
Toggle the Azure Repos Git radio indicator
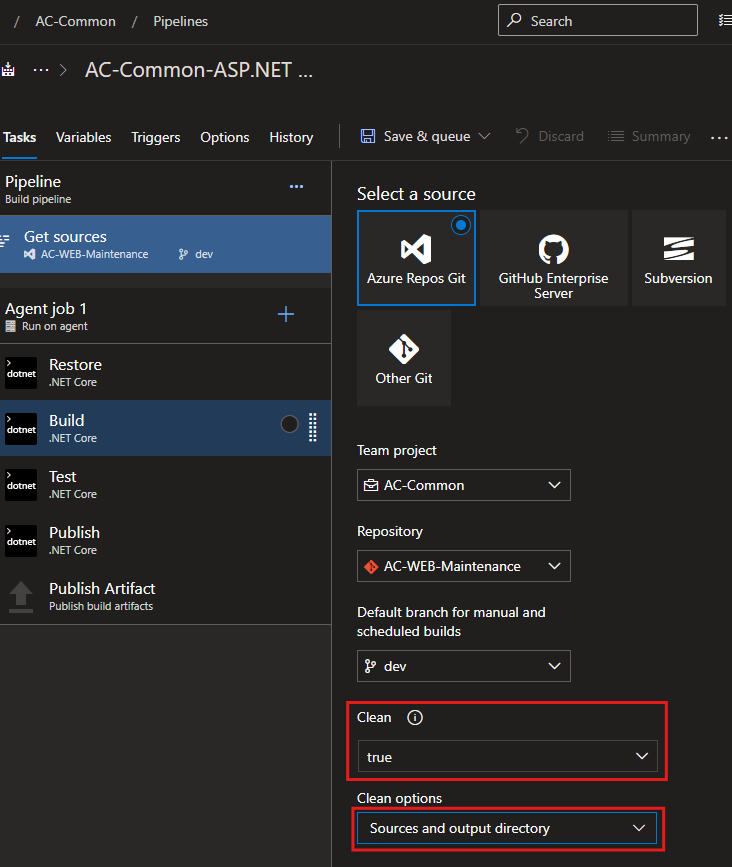461,225
